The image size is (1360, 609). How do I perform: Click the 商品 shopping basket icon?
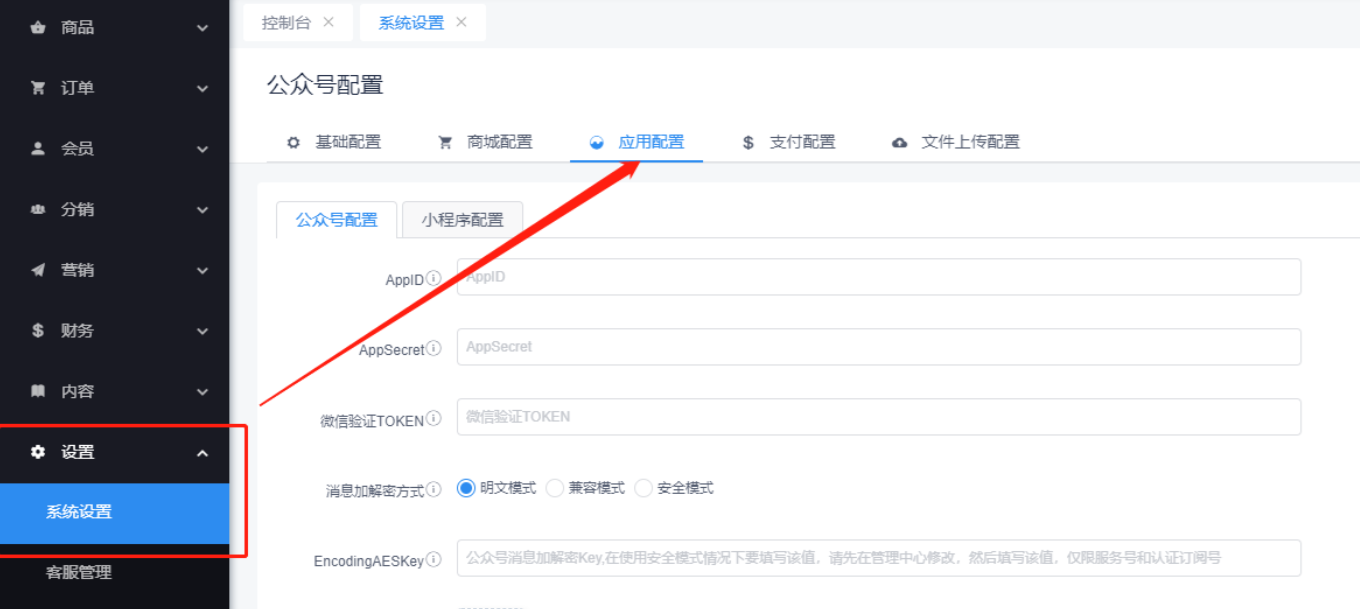(38, 28)
